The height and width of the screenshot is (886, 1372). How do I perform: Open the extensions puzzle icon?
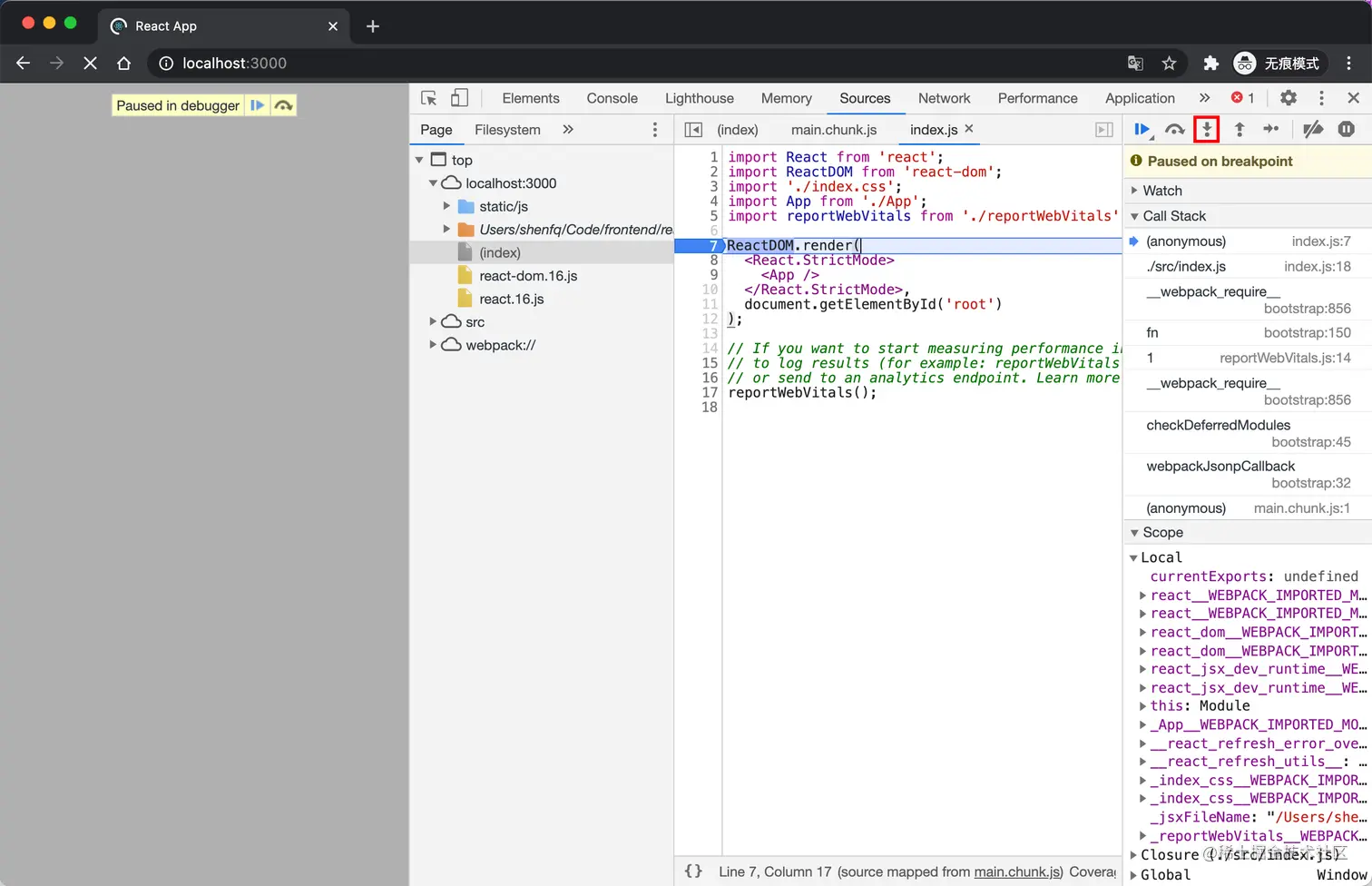(x=1210, y=63)
